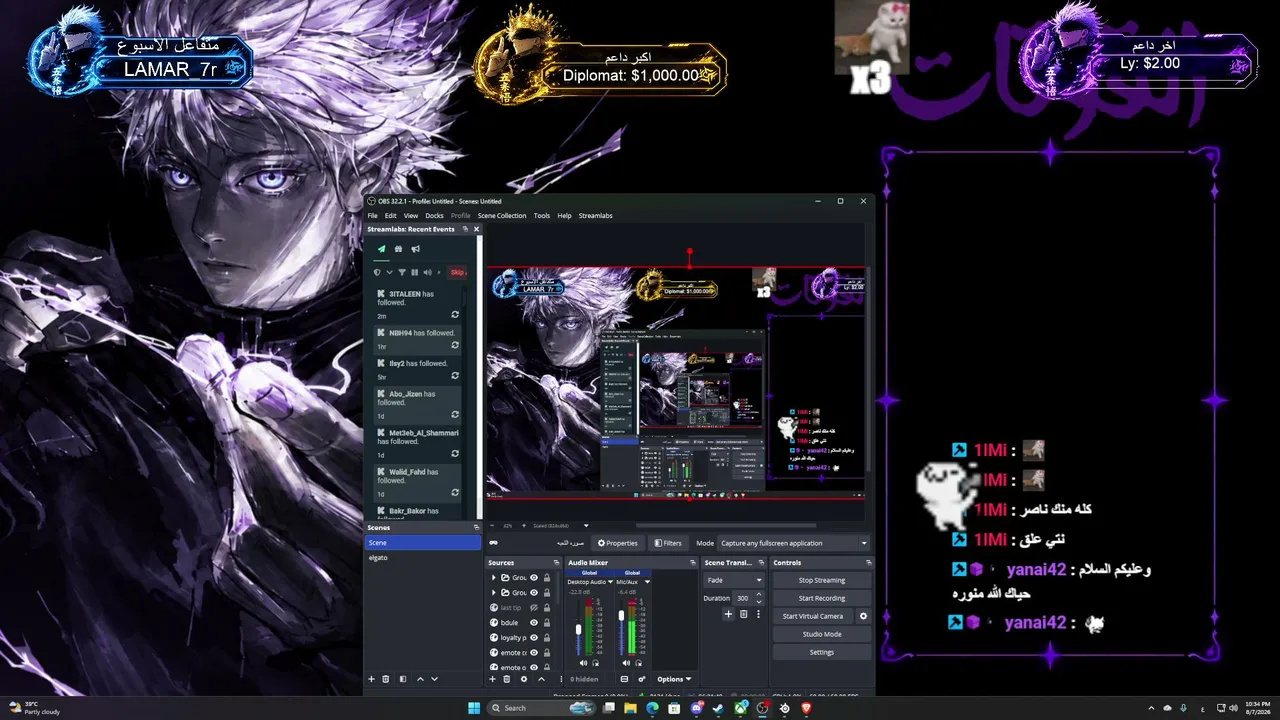
Task: Open the Streamlabs menu
Action: (x=596, y=215)
